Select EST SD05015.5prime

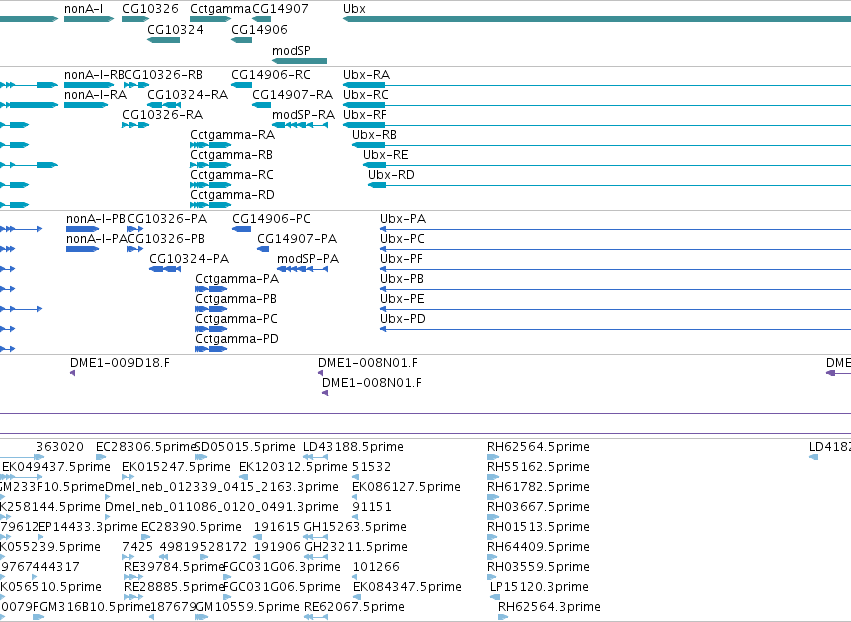(x=245, y=447)
